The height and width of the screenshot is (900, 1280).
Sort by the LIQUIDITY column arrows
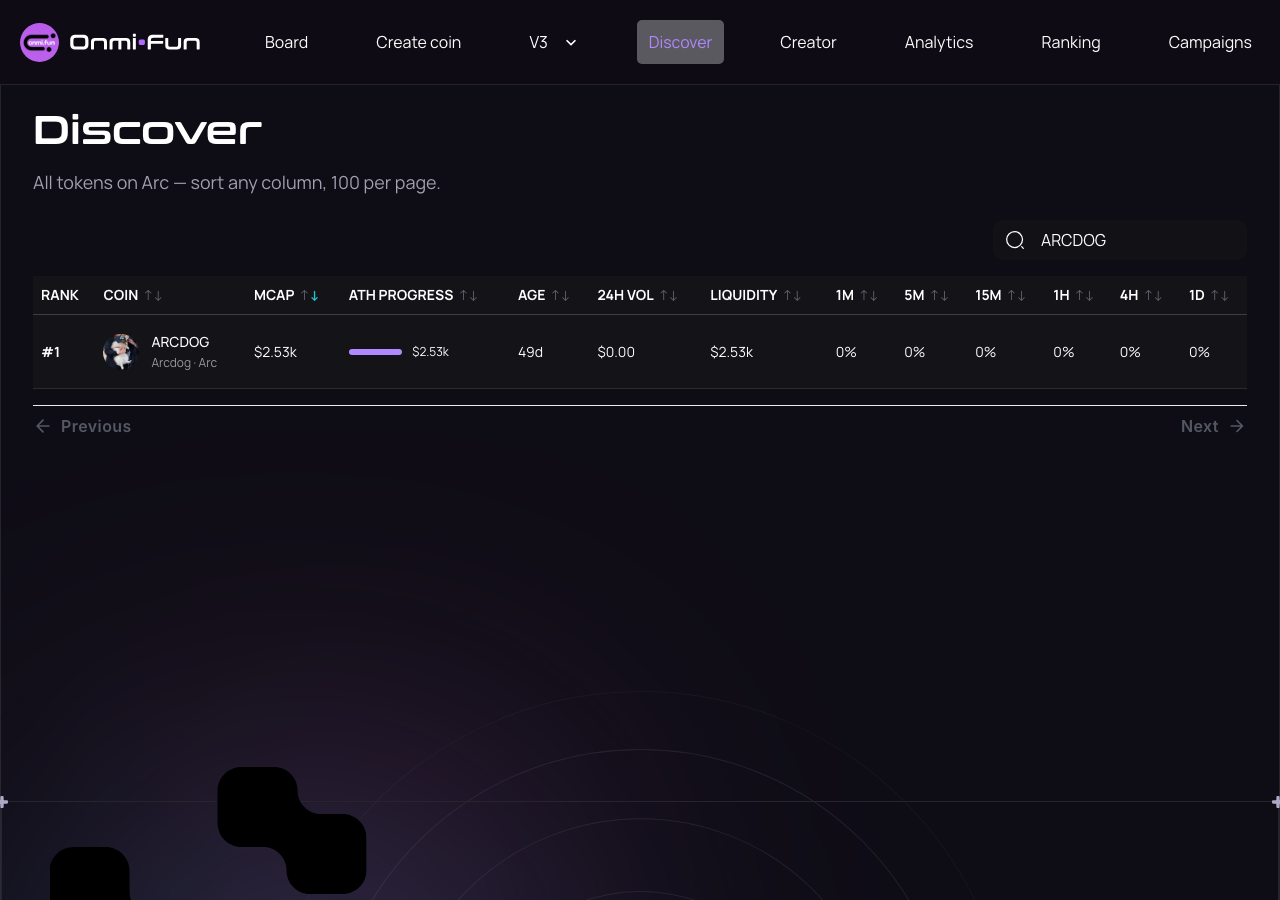click(x=793, y=295)
